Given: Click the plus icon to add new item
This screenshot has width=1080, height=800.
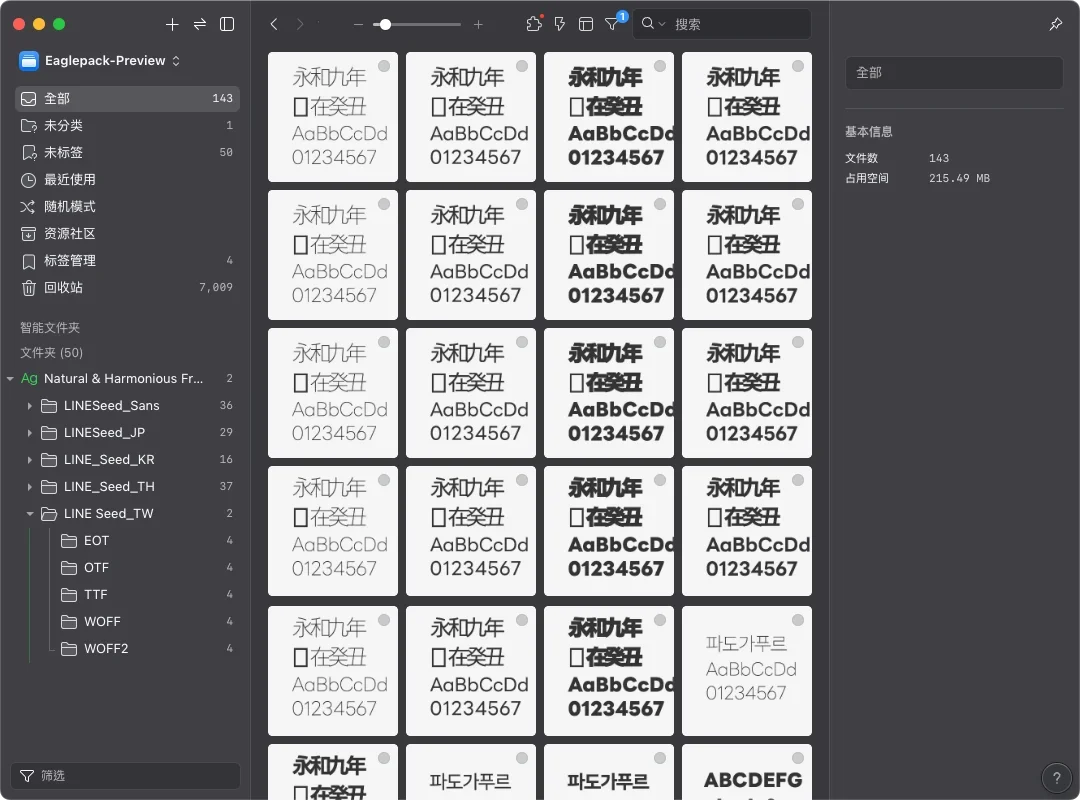Looking at the screenshot, I should click(x=172, y=24).
